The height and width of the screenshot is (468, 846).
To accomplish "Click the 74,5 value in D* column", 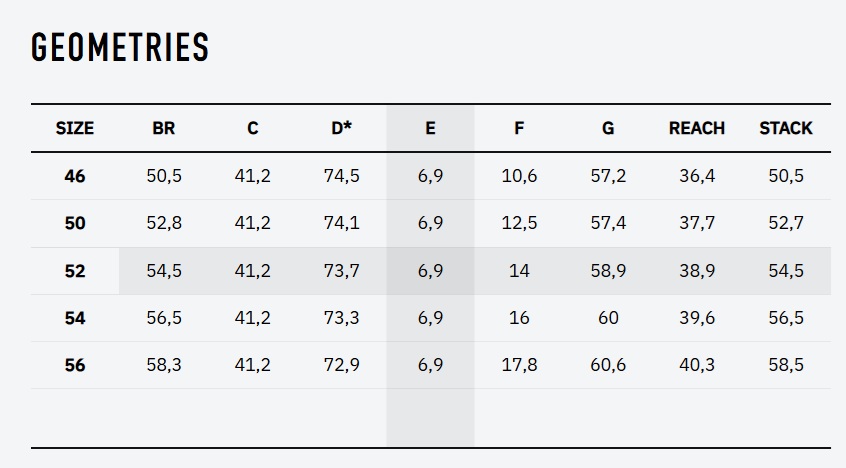I will pyautogui.click(x=342, y=176).
